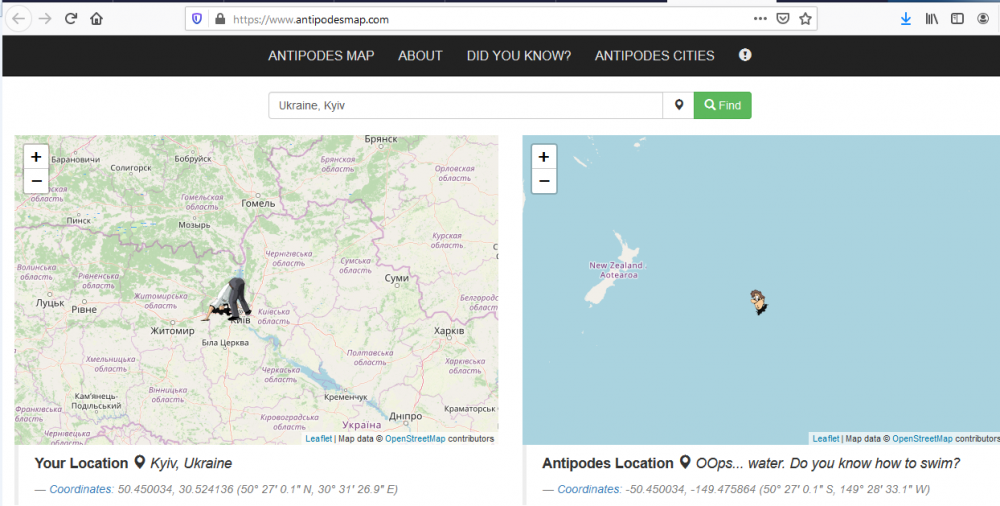Bookmark this page with the star
Screen dimensions: 1000x506
pyautogui.click(x=805, y=19)
